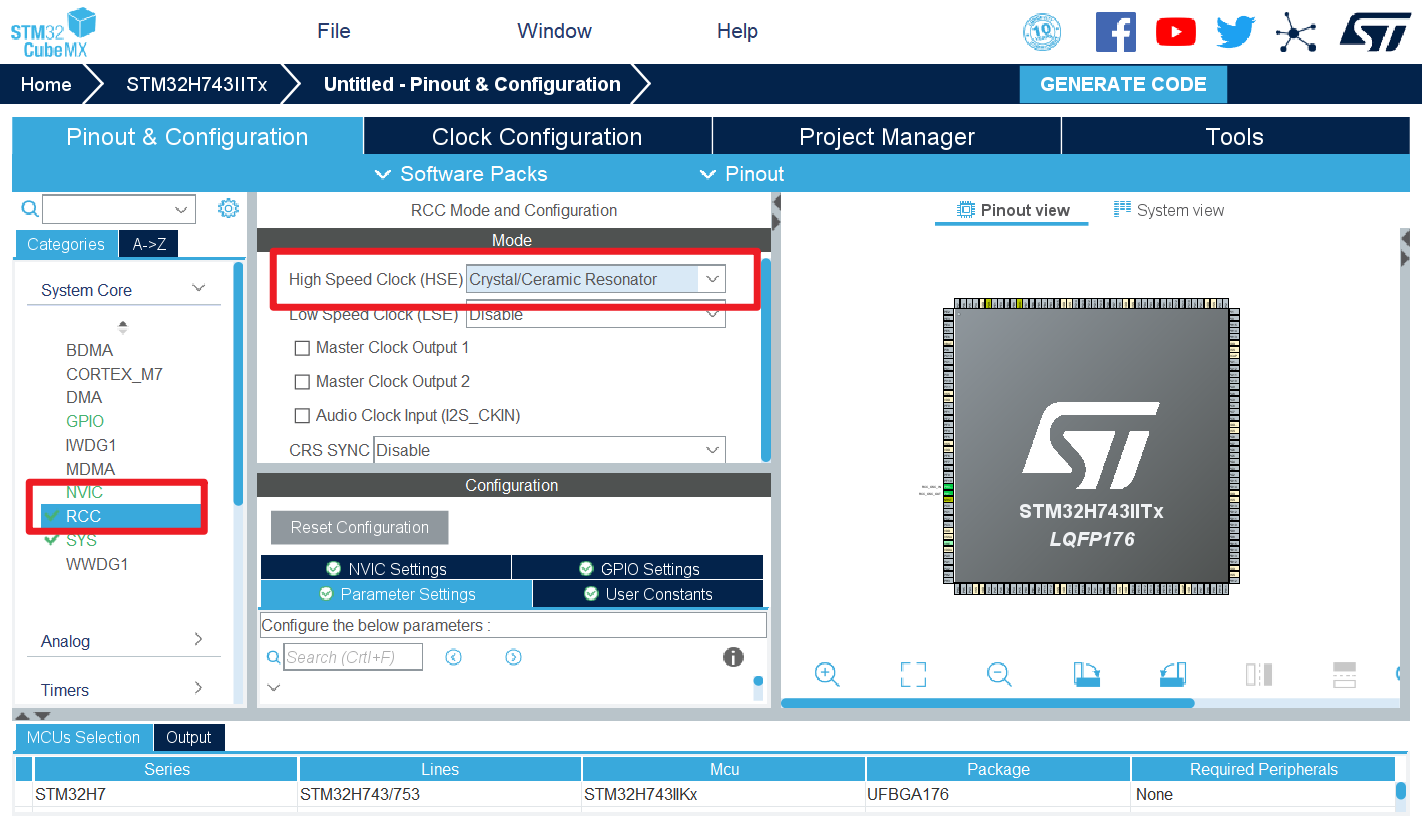Zoom out of the pinout view
The height and width of the screenshot is (828, 1422).
[x=999, y=674]
